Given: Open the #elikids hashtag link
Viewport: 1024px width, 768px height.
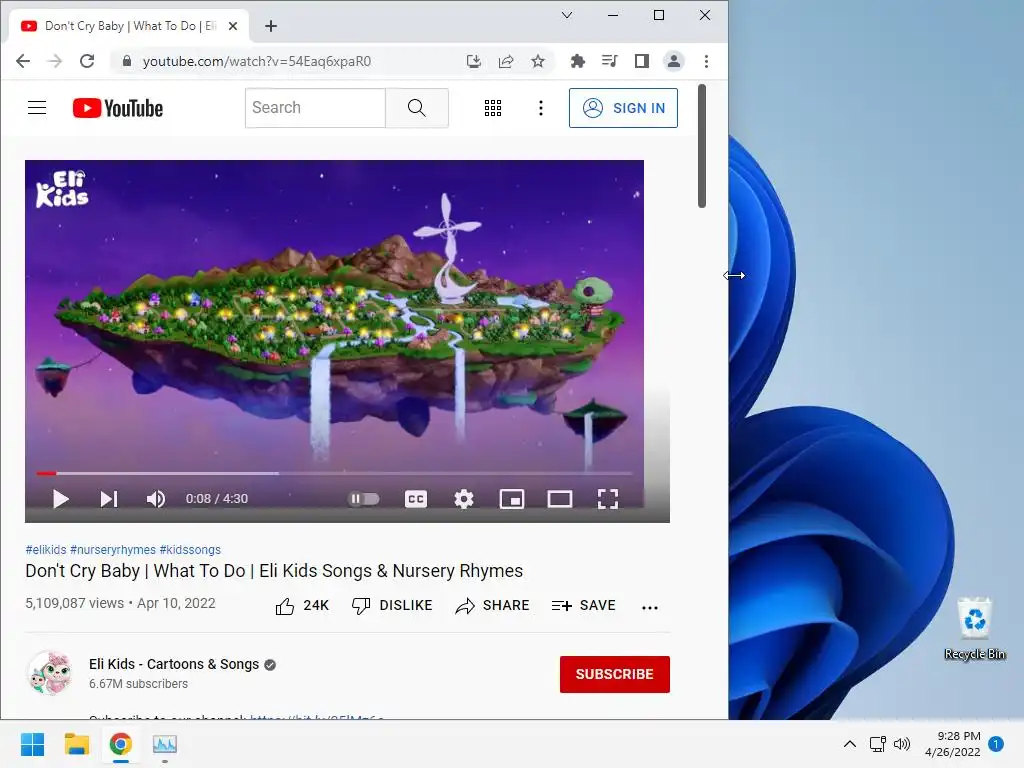Looking at the screenshot, I should click(x=46, y=550).
